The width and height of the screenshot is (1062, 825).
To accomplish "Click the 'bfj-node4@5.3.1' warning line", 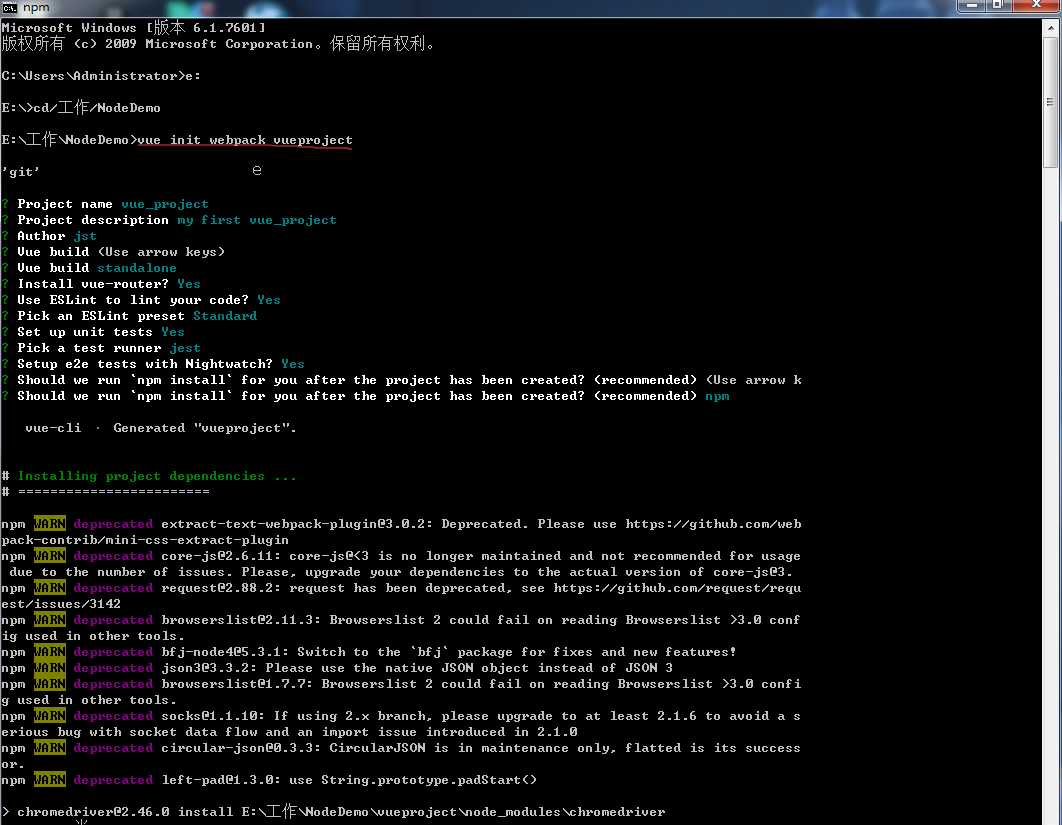I will (x=368, y=652).
